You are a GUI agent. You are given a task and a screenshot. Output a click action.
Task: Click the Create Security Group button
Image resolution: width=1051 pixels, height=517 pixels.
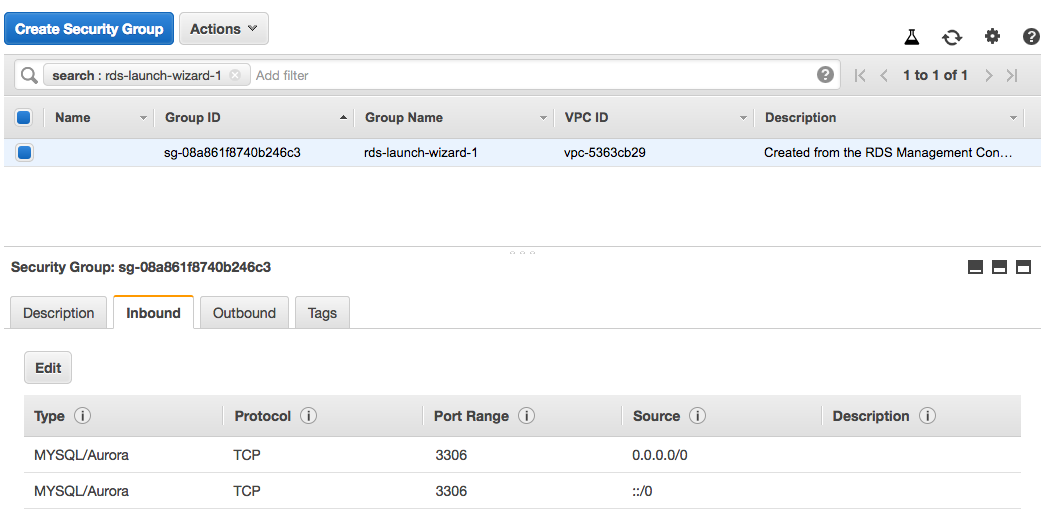(x=89, y=29)
